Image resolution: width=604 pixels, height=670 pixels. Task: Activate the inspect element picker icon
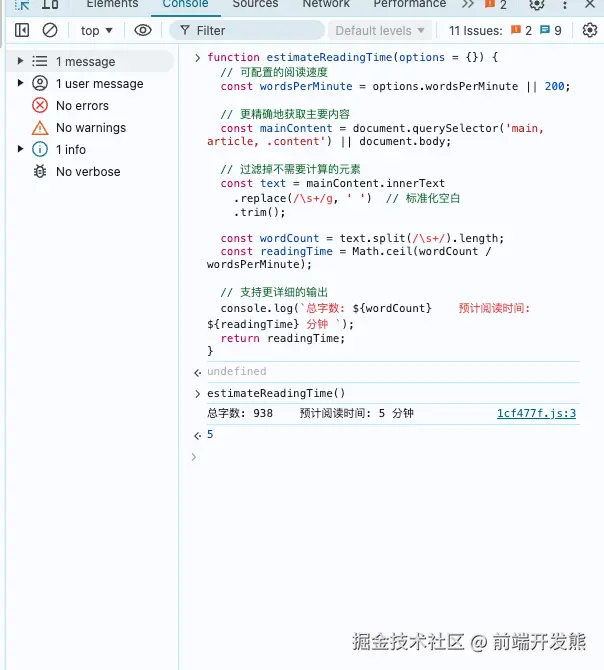point(22,5)
